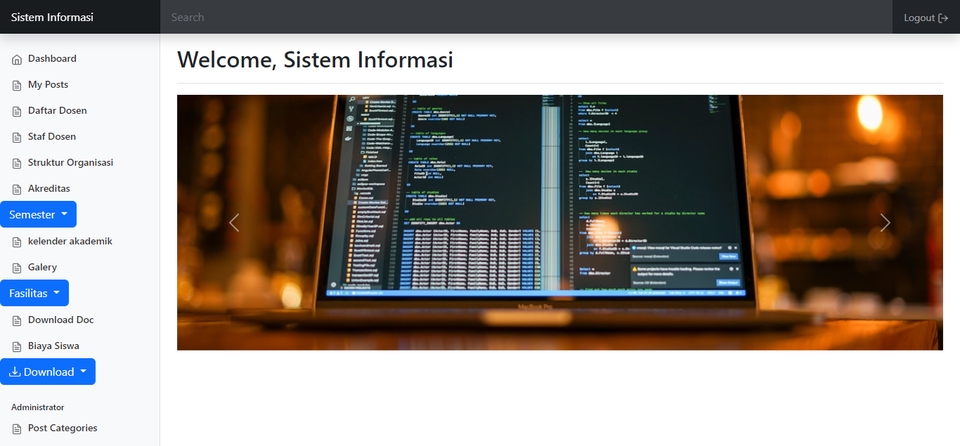This screenshot has width=960, height=446.
Task: Click the document icon beside Akreditas
Action: 17,189
